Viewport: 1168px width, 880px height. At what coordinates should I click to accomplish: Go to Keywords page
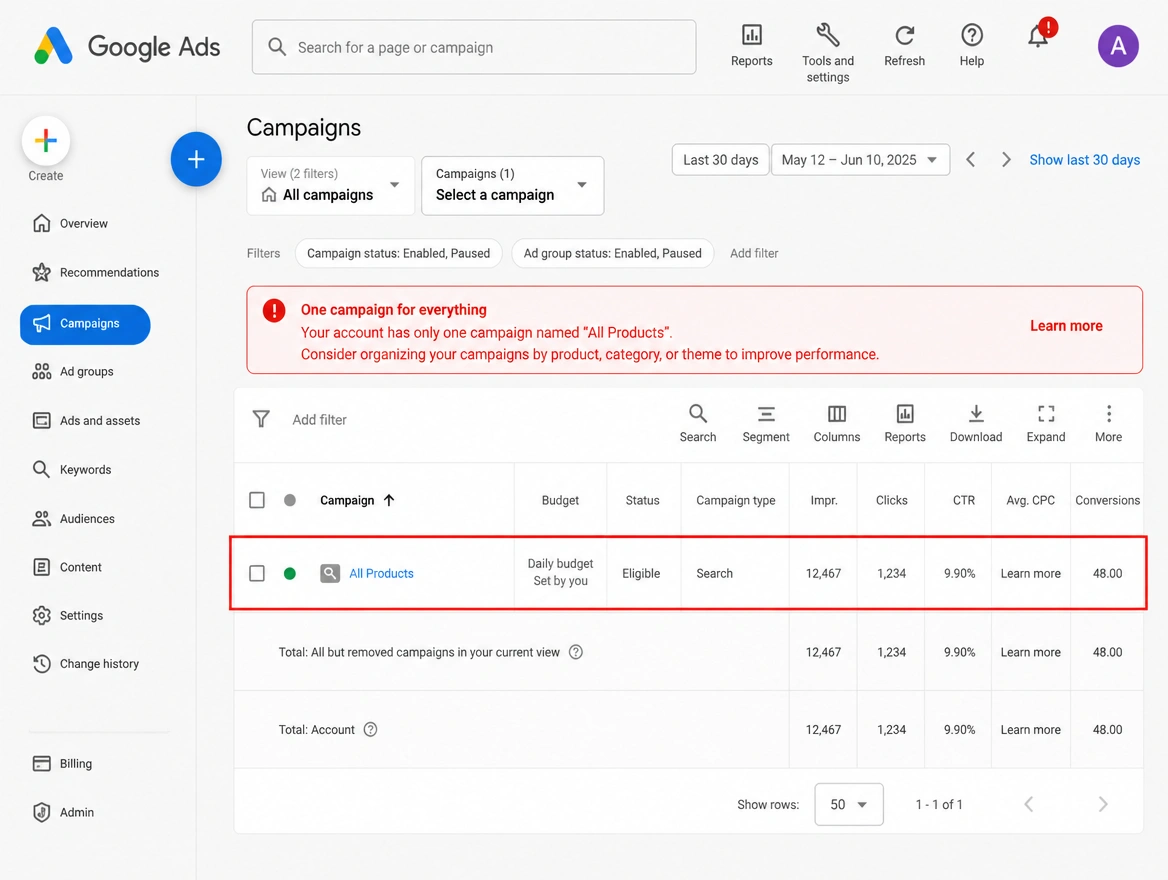pyautogui.click(x=72, y=469)
